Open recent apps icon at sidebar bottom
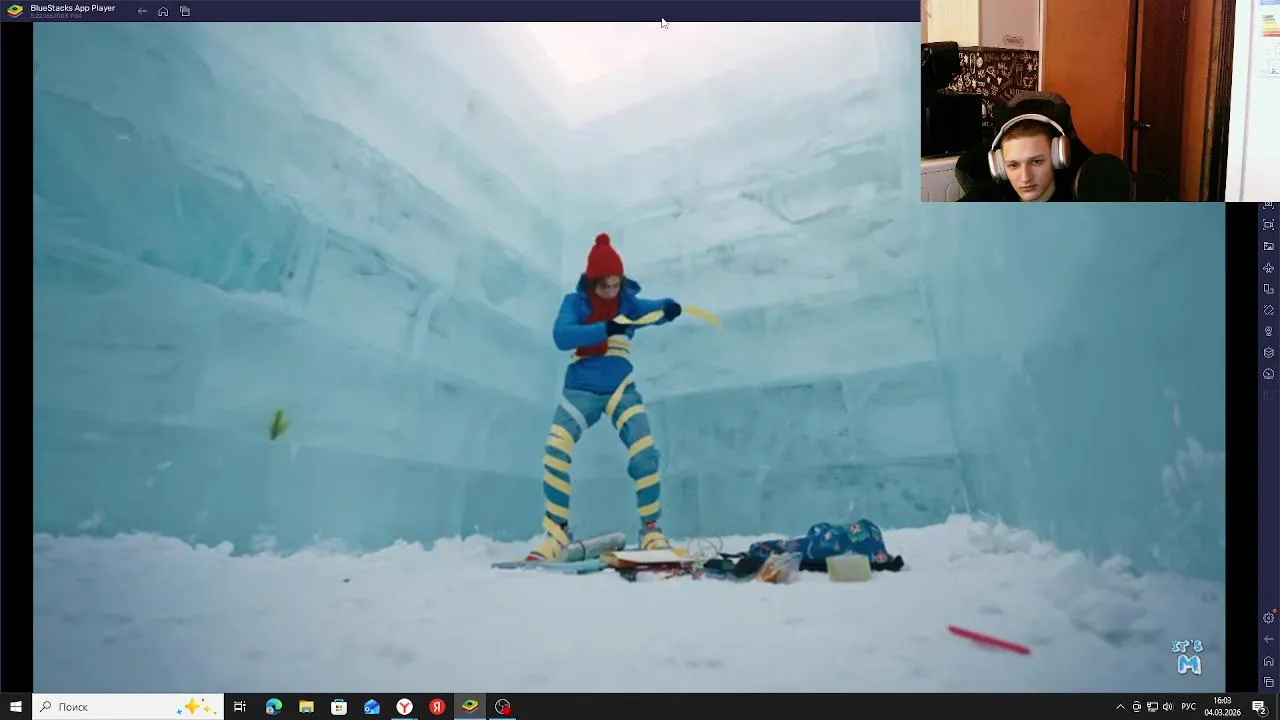Image resolution: width=1280 pixels, height=720 pixels. pyautogui.click(x=1269, y=682)
